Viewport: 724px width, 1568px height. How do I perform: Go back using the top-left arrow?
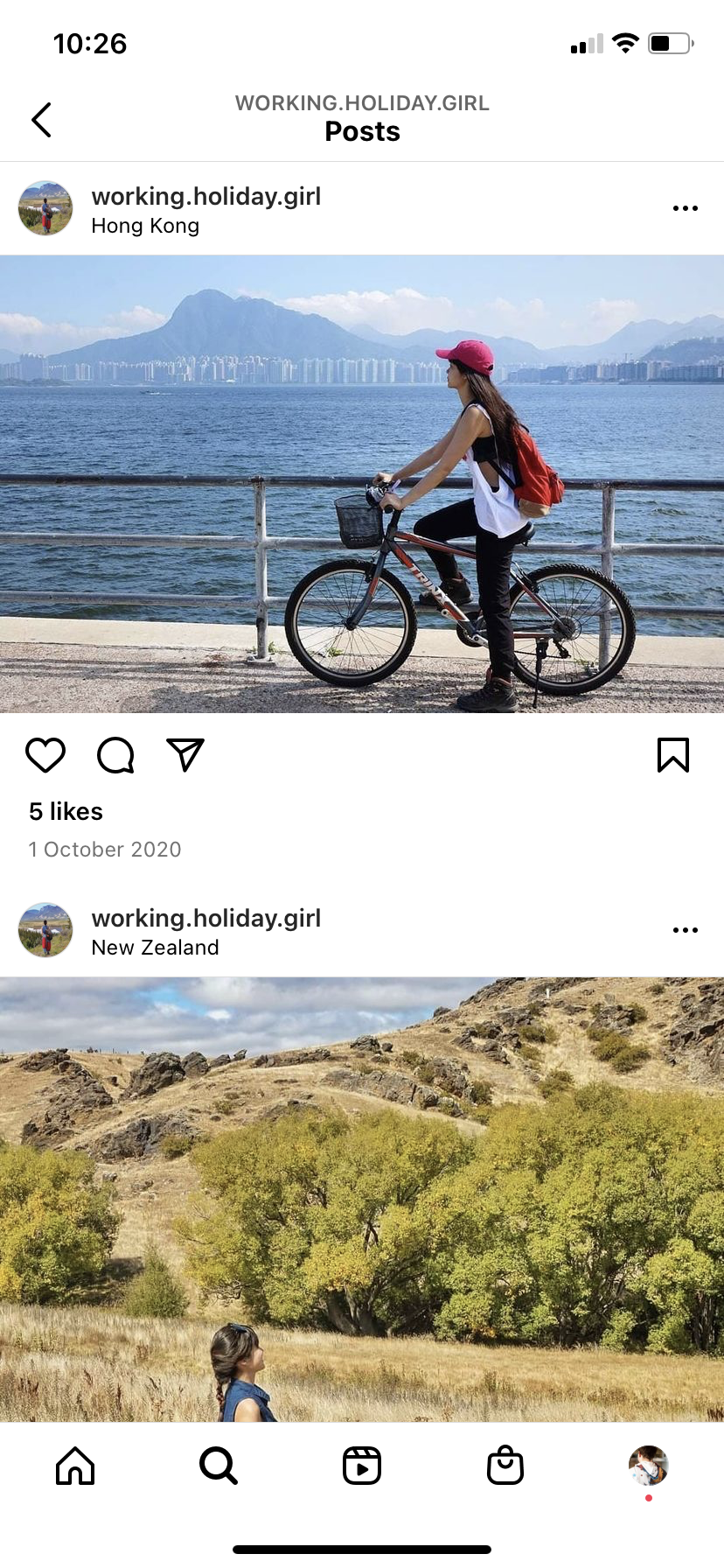[41, 120]
